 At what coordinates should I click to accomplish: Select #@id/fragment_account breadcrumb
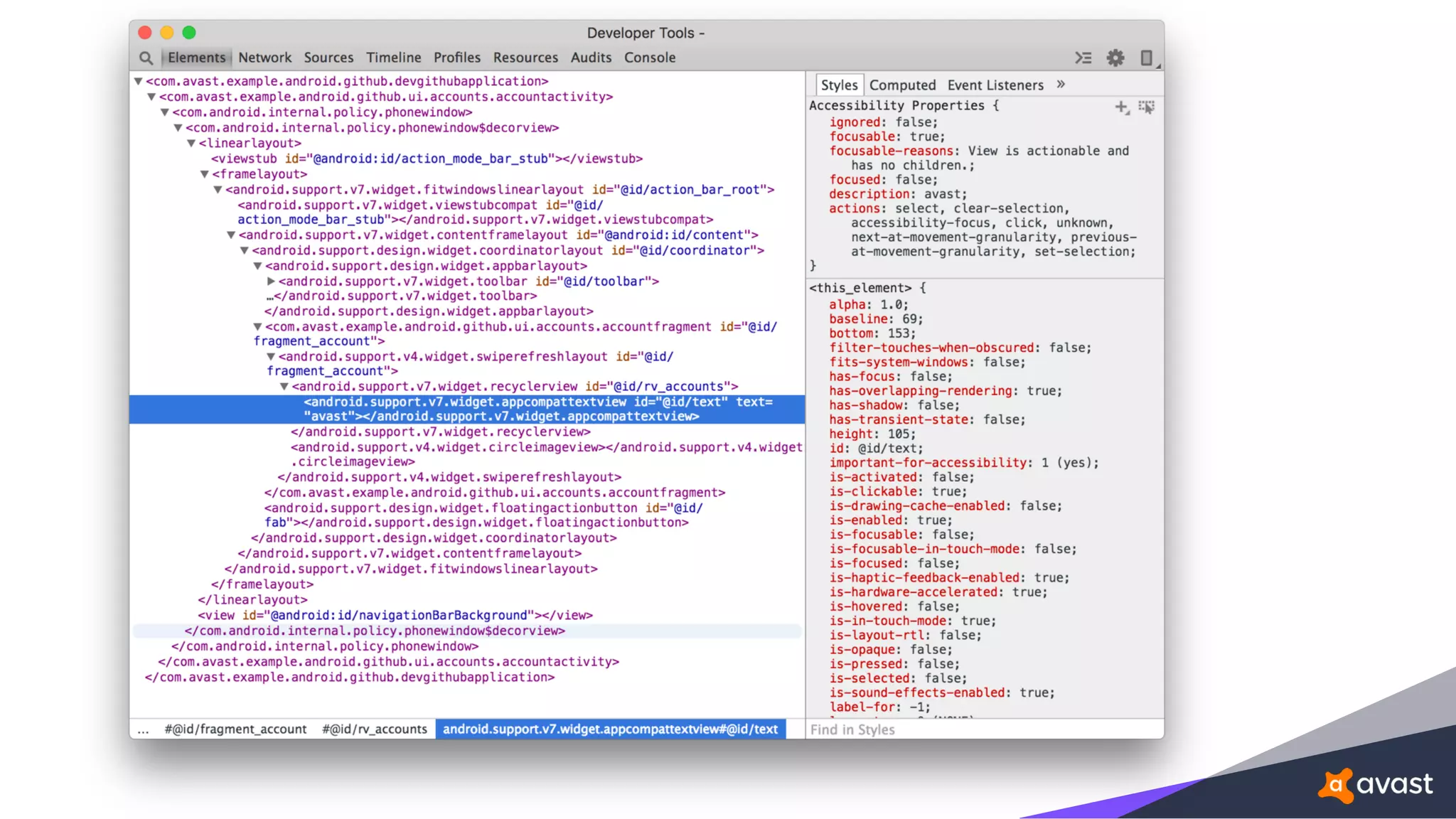pos(235,729)
